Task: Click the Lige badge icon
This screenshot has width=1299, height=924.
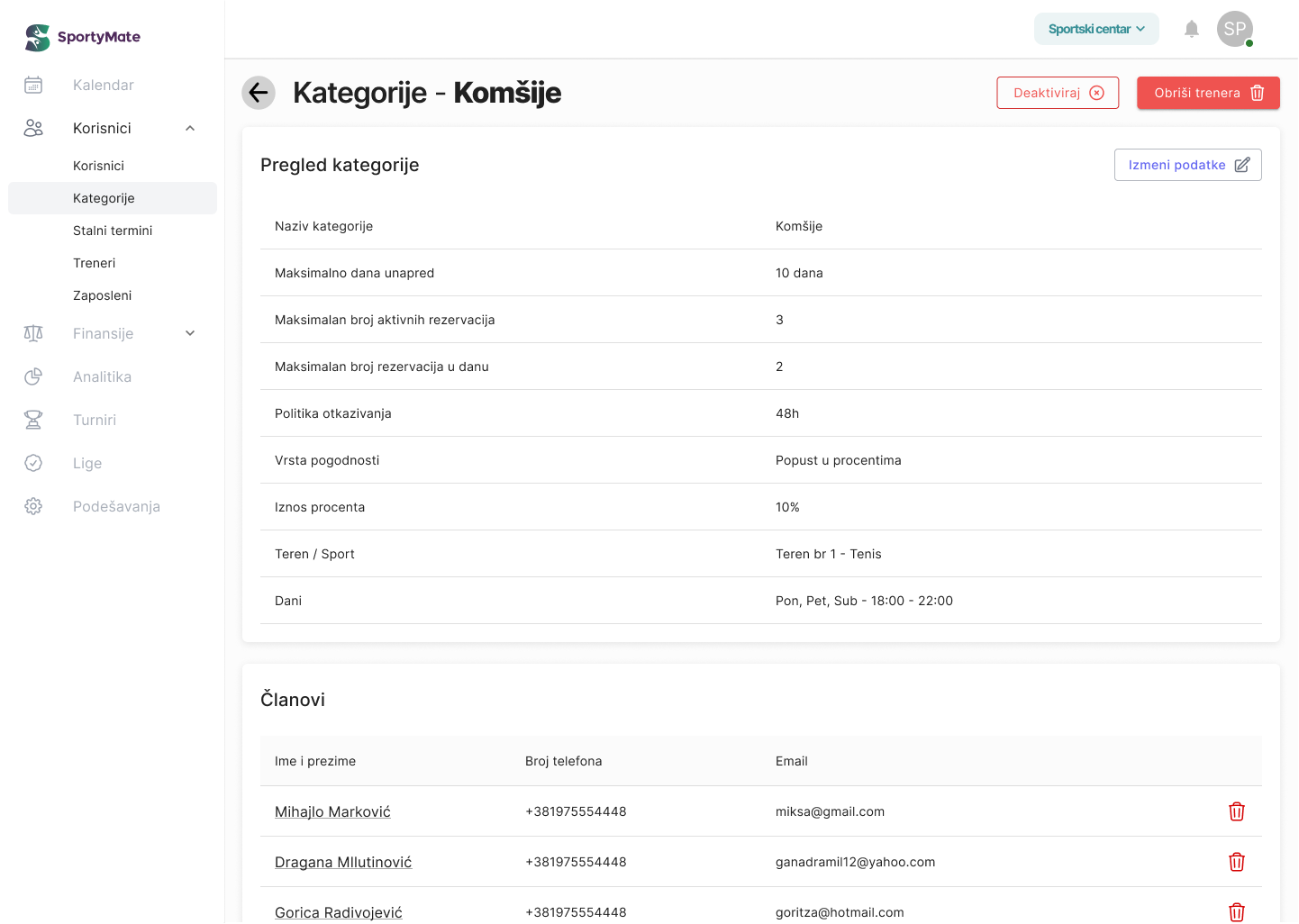Action: pyautogui.click(x=33, y=463)
